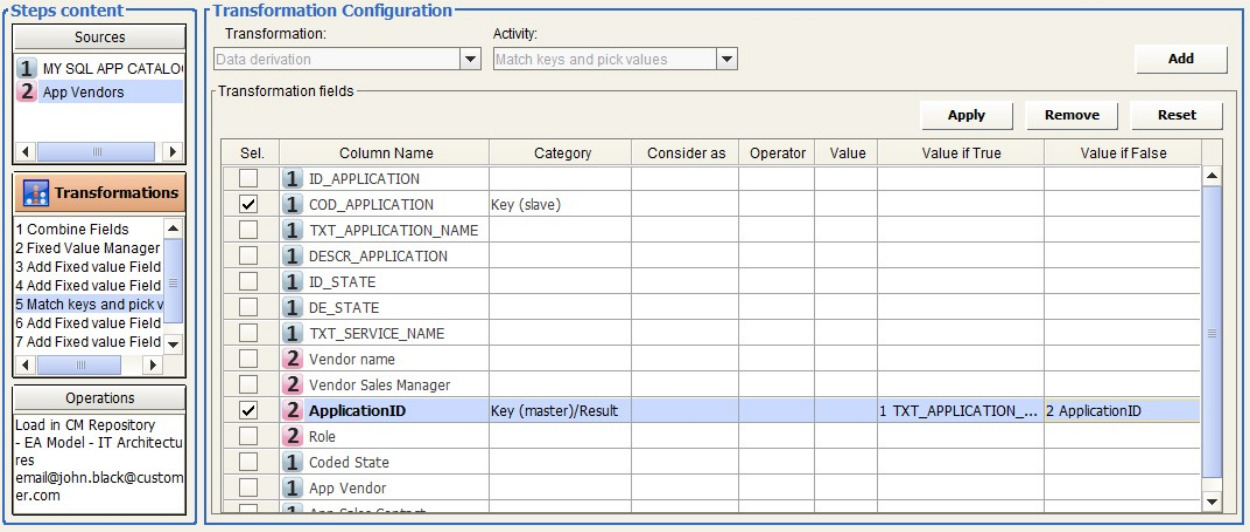1250x532 pixels.
Task: Click source icon next to Role row
Action: point(292,437)
